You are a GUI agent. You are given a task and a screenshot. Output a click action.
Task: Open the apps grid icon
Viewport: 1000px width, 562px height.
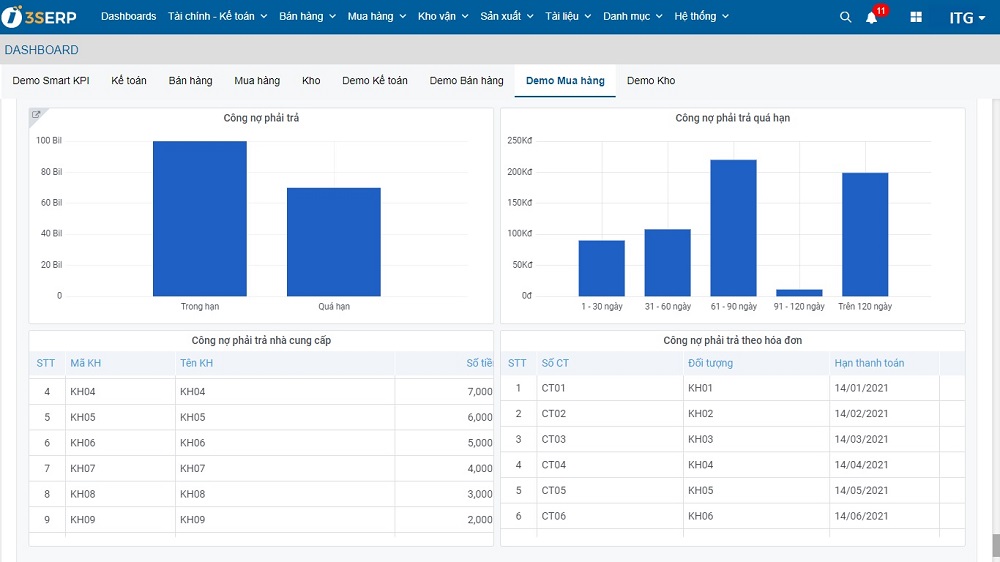916,17
